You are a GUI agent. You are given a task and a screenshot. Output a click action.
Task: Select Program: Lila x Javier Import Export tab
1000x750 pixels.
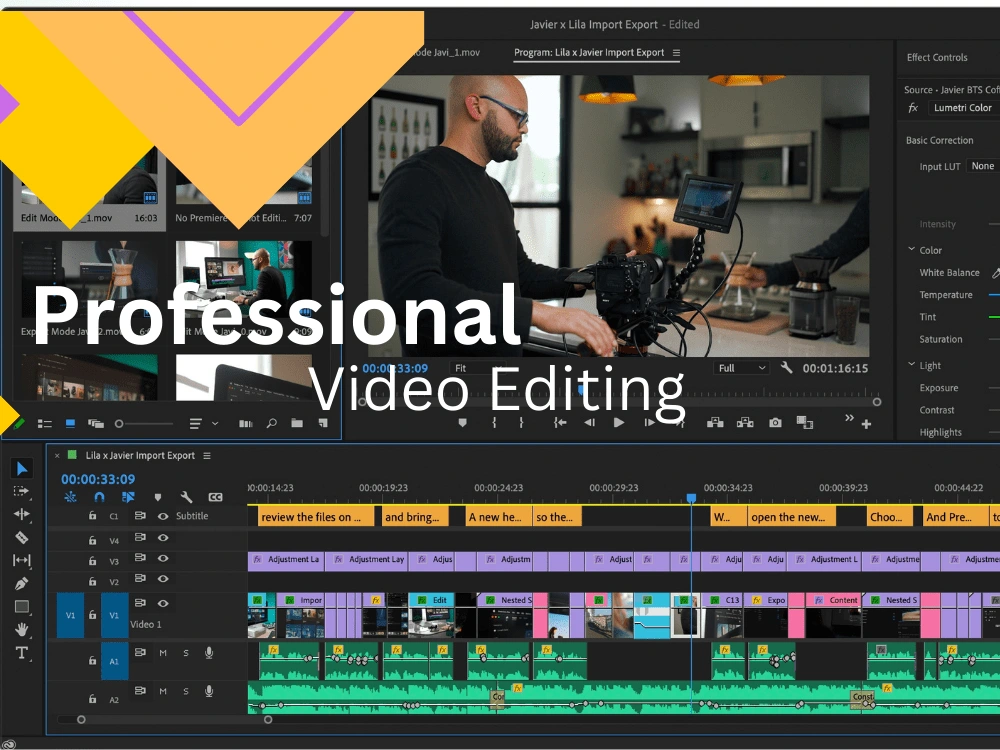(589, 53)
